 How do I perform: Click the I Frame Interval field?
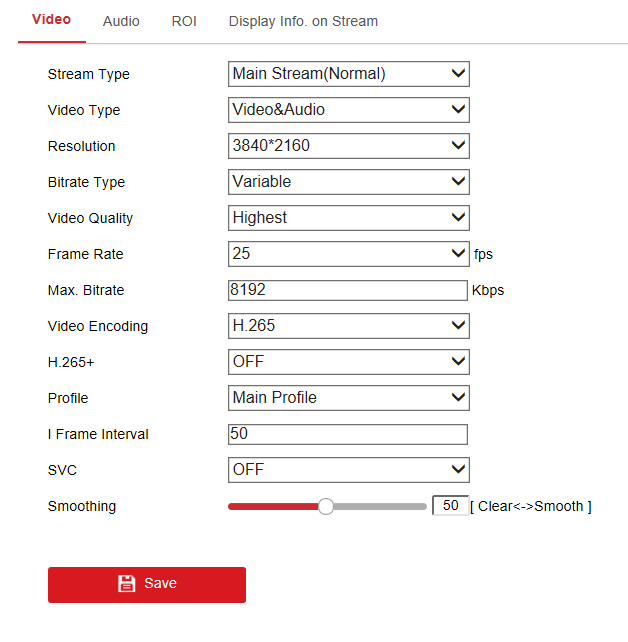[x=347, y=434]
